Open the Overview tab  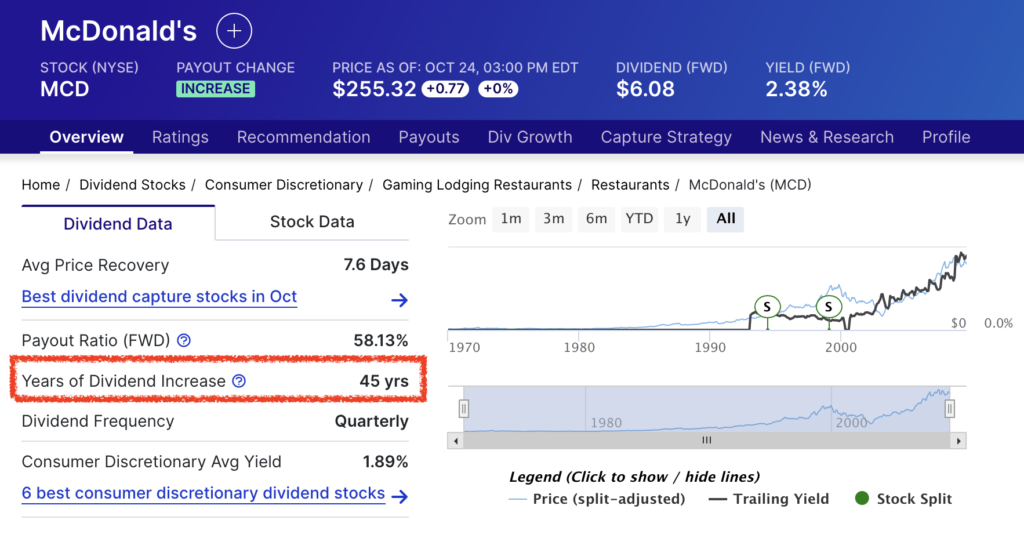(x=86, y=137)
